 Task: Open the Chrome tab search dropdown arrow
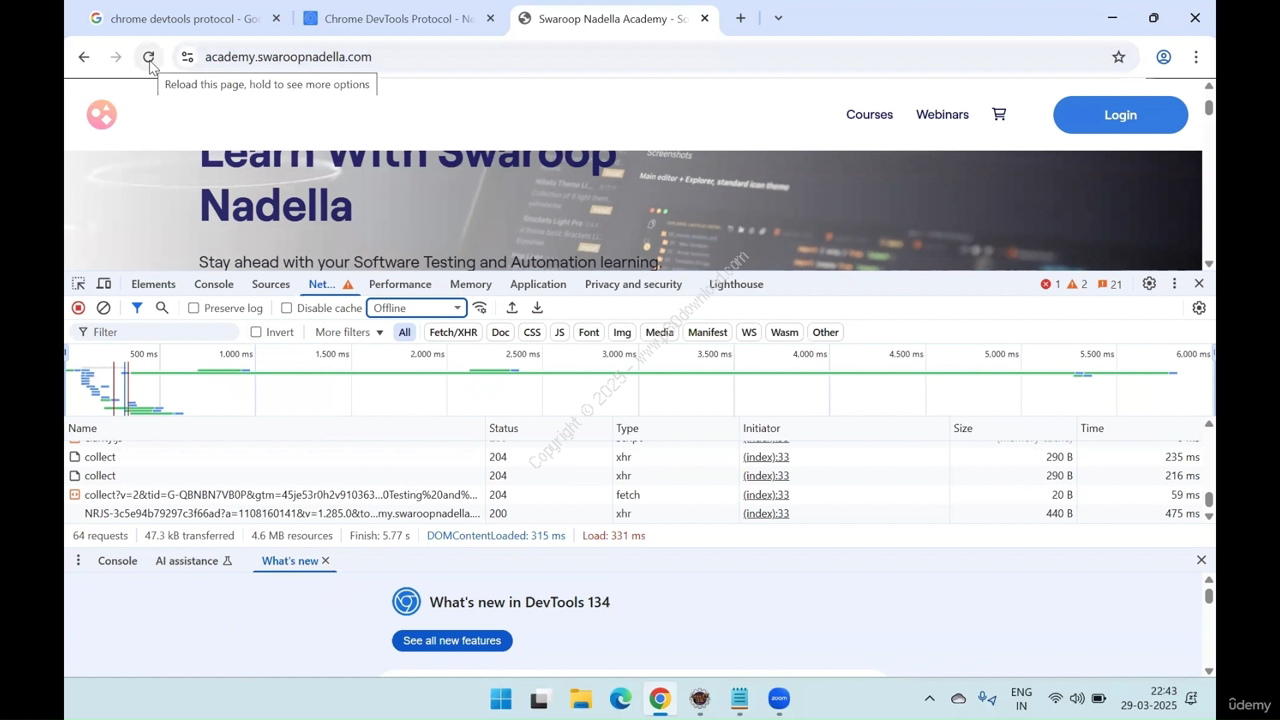[778, 18]
